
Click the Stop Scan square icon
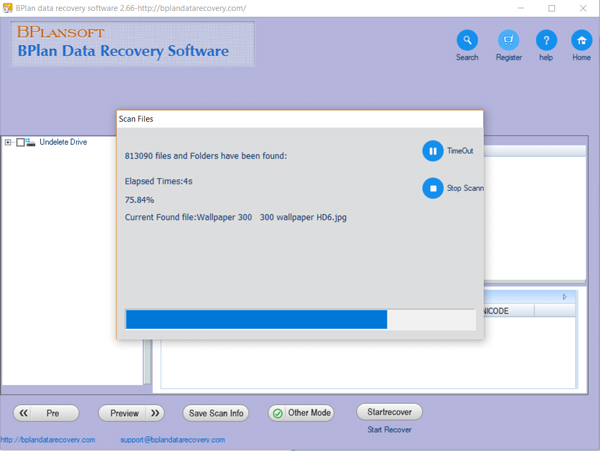click(432, 188)
